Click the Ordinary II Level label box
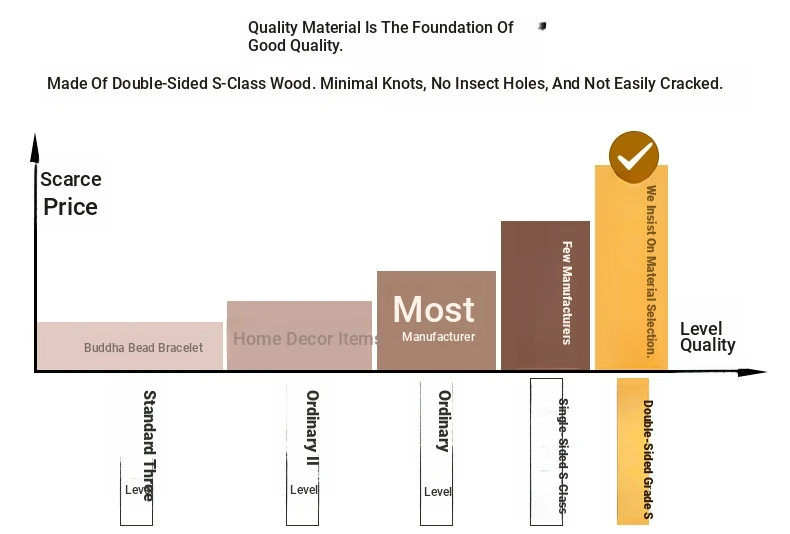The image size is (790, 534). click(302, 454)
